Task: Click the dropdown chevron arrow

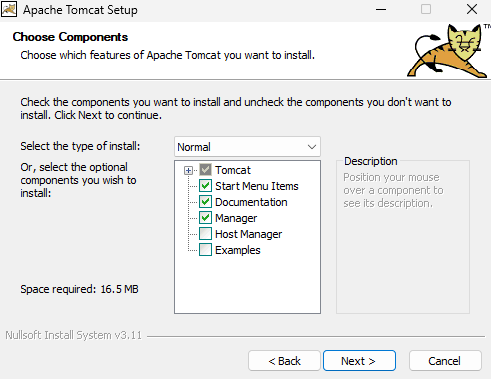Action: pos(312,147)
